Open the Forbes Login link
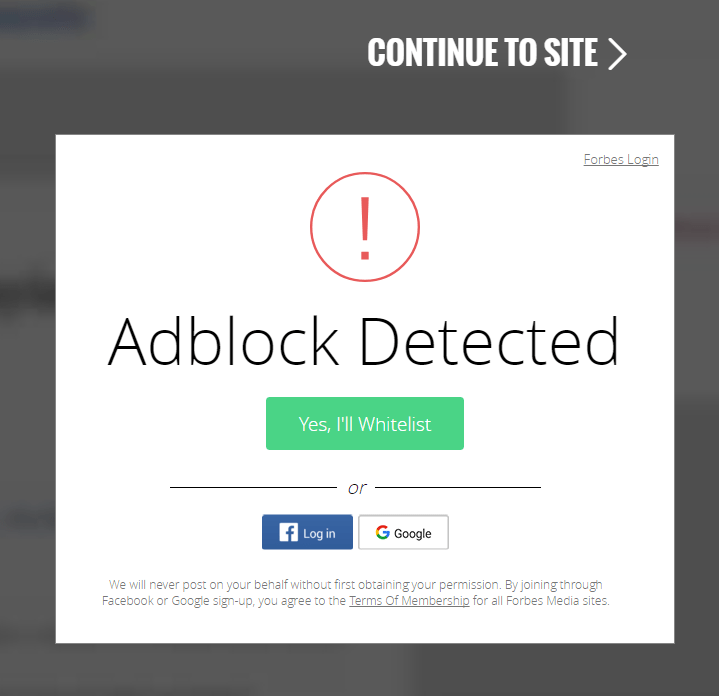The image size is (719, 696). (621, 159)
